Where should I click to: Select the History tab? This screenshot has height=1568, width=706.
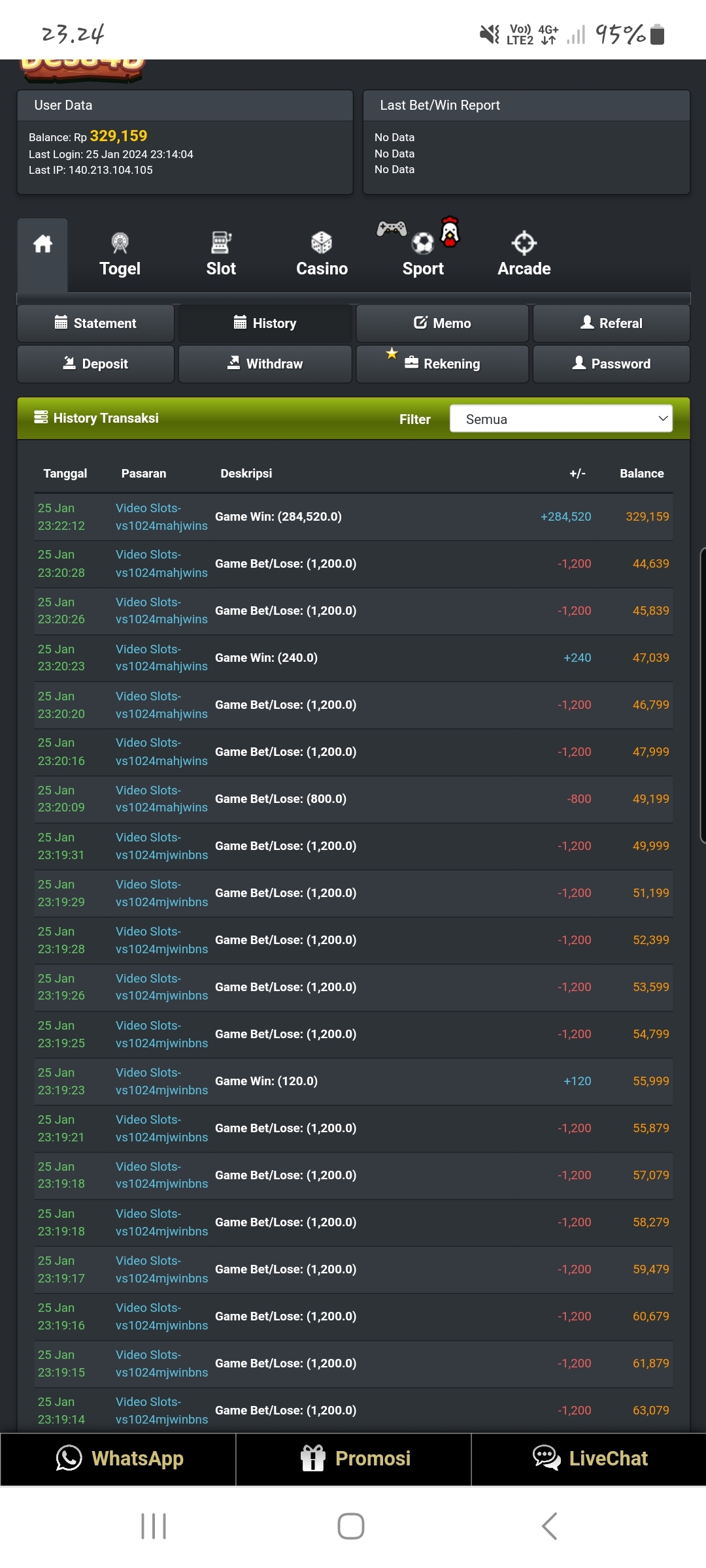pyautogui.click(x=265, y=323)
